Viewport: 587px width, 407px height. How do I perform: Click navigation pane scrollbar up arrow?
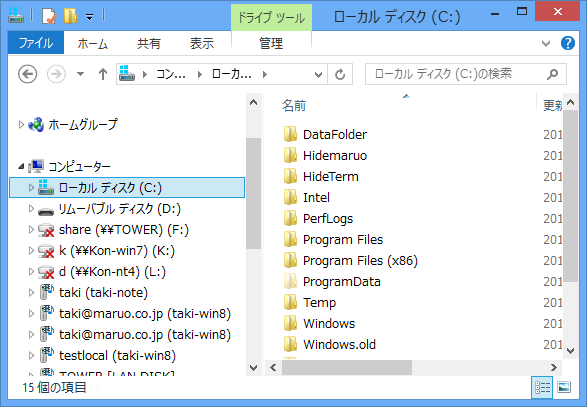[253, 103]
